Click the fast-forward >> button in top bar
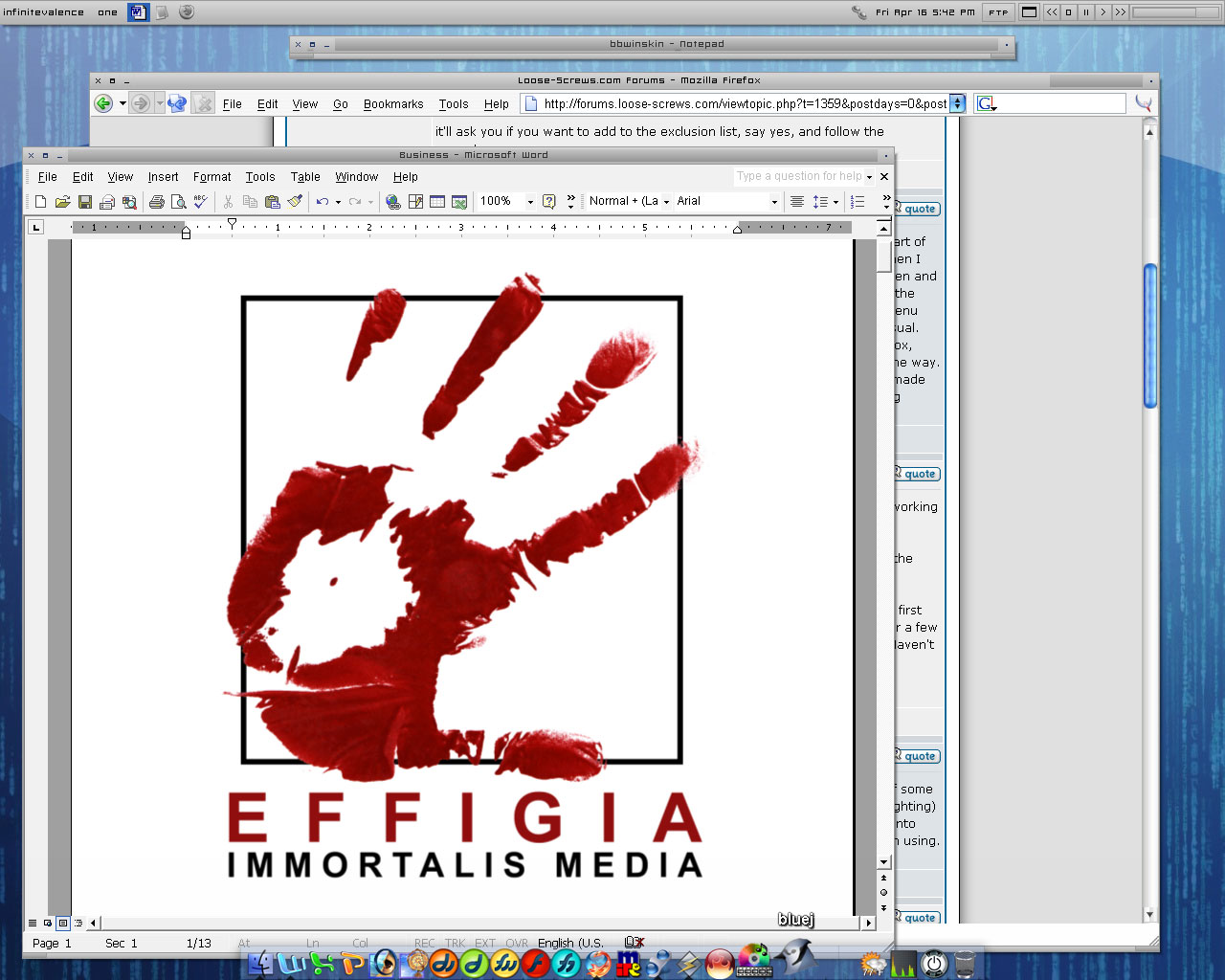The image size is (1225, 980). click(x=1120, y=12)
